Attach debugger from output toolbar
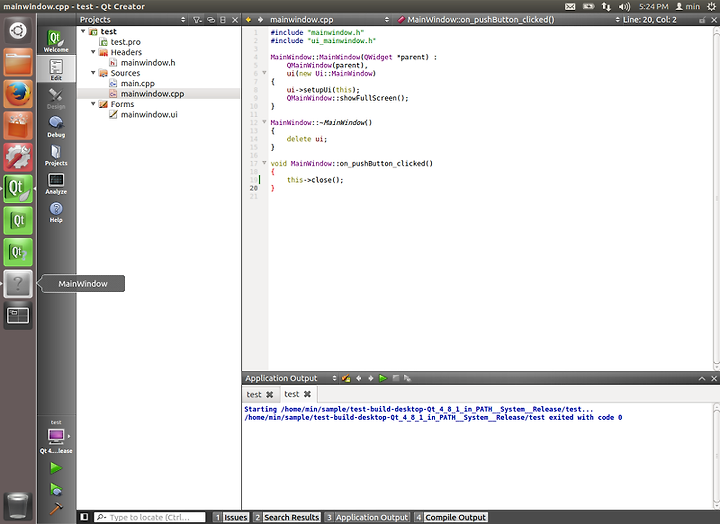Image resolution: width=720 pixels, height=524 pixels. (407, 378)
